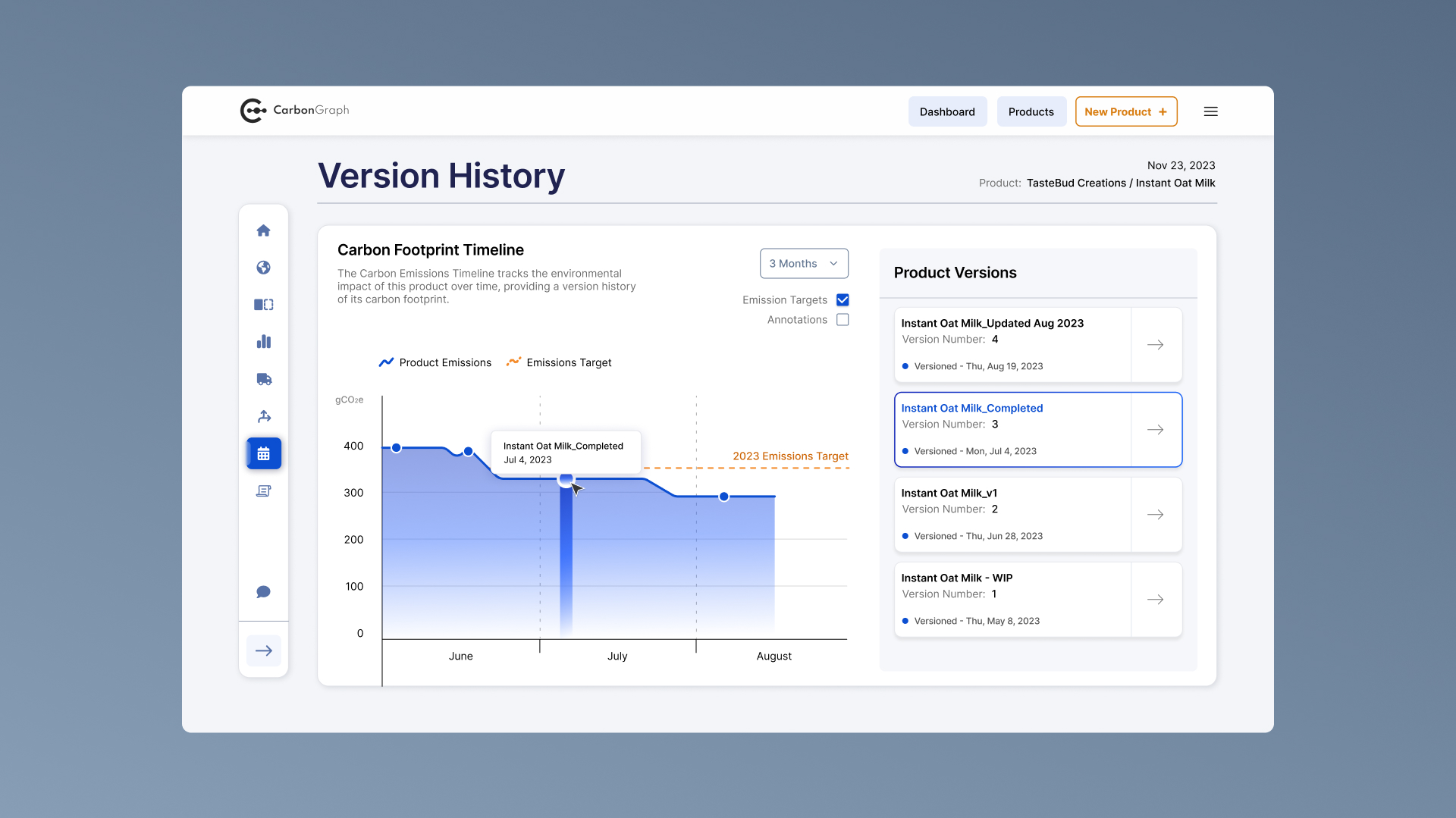The width and height of the screenshot is (1456, 818).
Task: Select the Home icon in the sidebar
Action: click(x=263, y=230)
